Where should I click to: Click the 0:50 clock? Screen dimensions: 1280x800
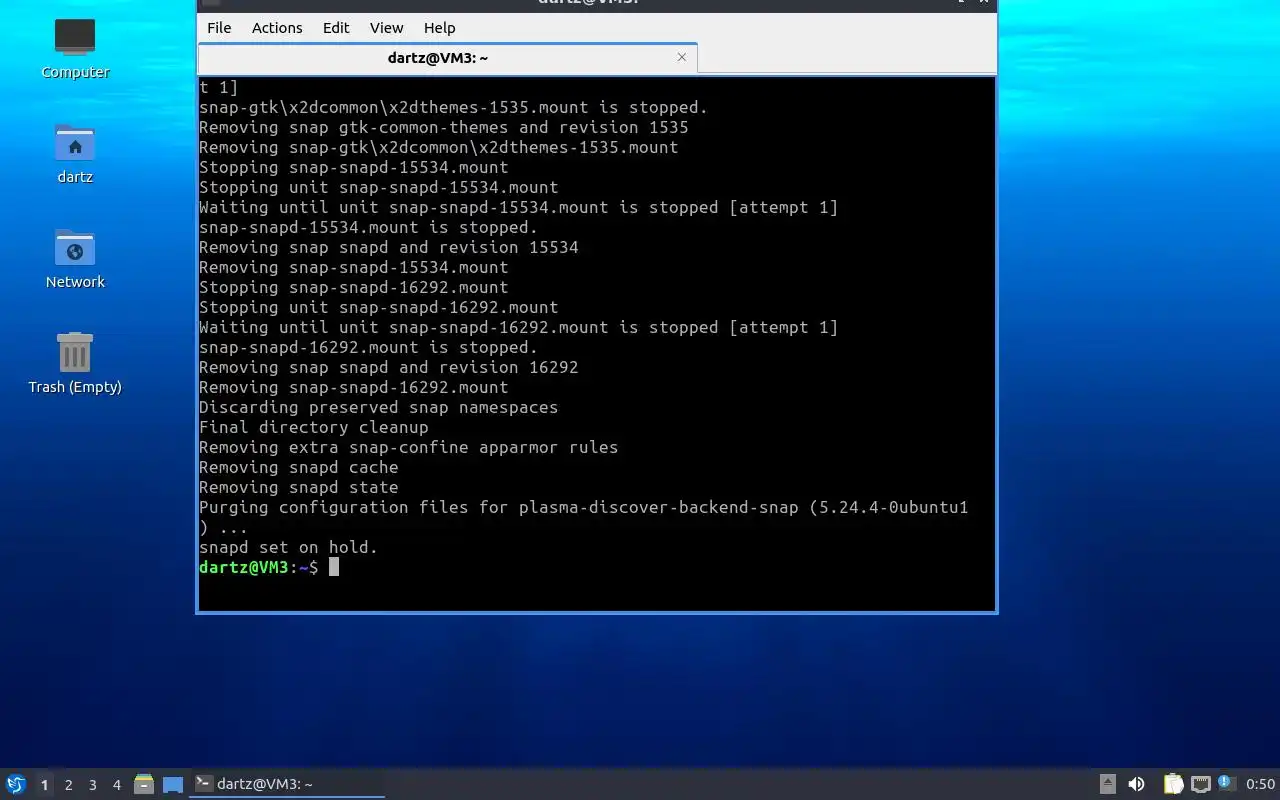click(x=1260, y=784)
